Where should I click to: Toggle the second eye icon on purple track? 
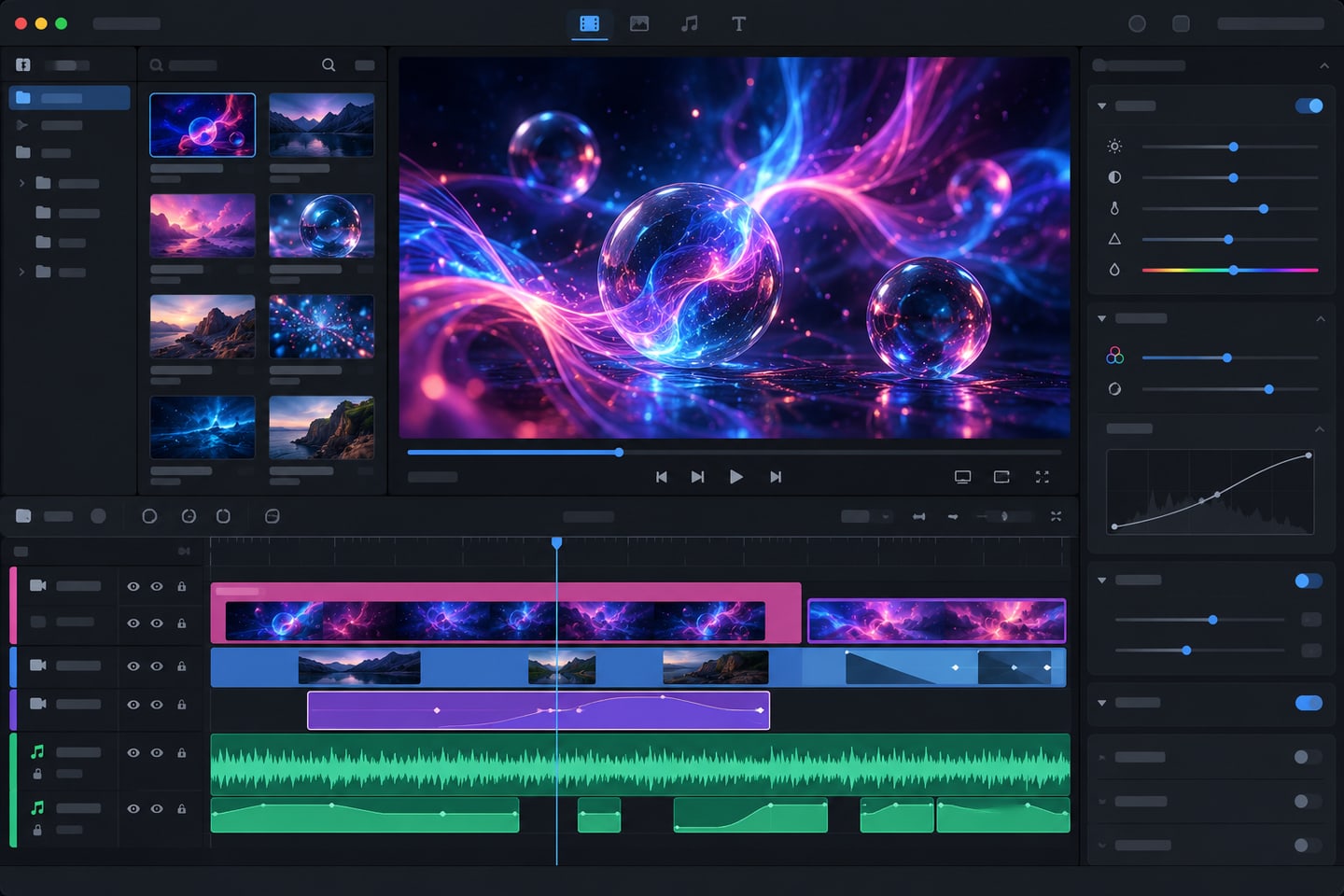click(157, 705)
